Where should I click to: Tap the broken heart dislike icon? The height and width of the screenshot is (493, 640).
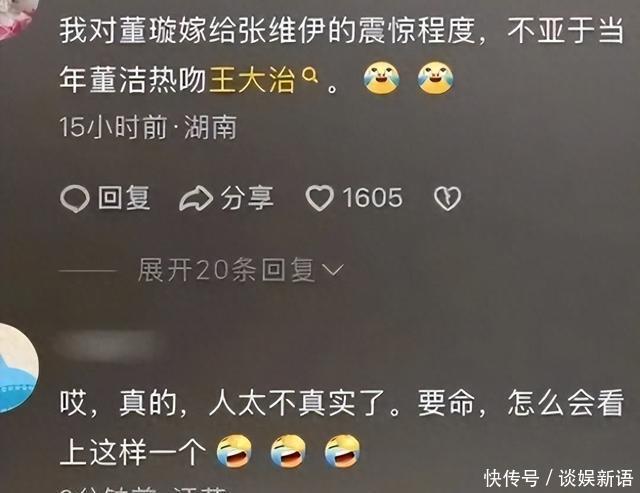[x=447, y=199]
